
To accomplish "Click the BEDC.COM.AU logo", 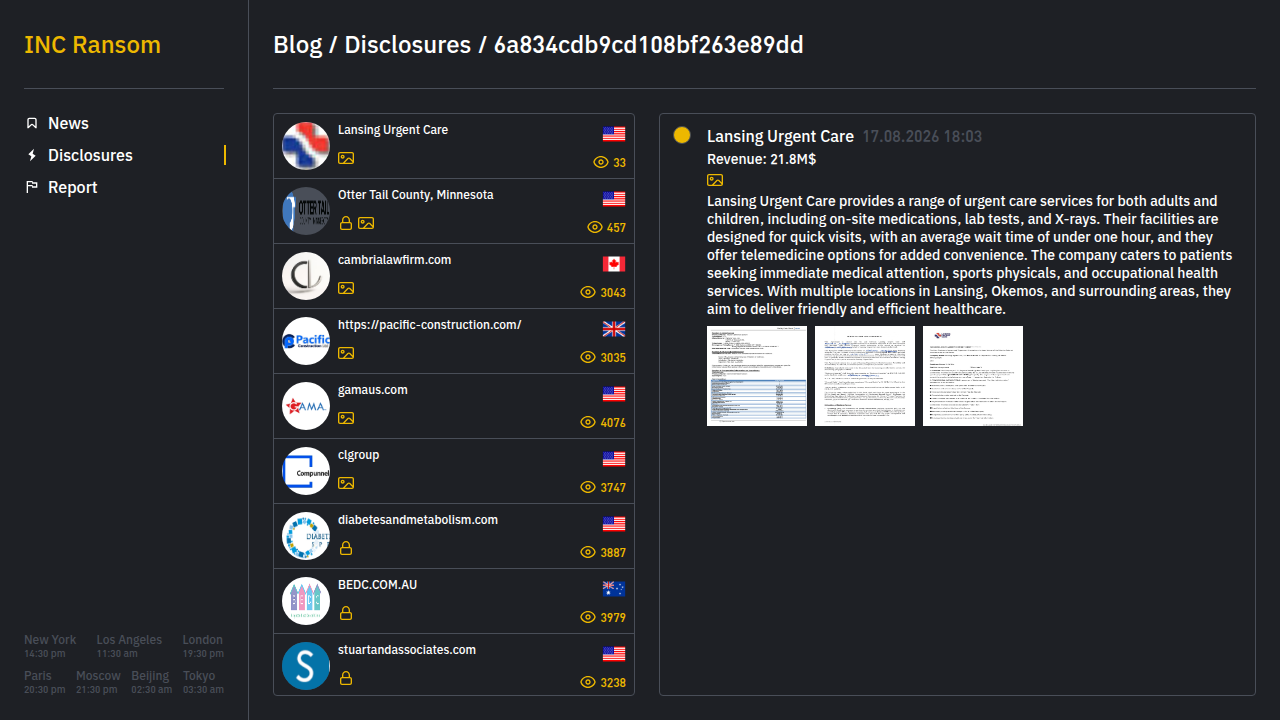I will pyautogui.click(x=306, y=601).
